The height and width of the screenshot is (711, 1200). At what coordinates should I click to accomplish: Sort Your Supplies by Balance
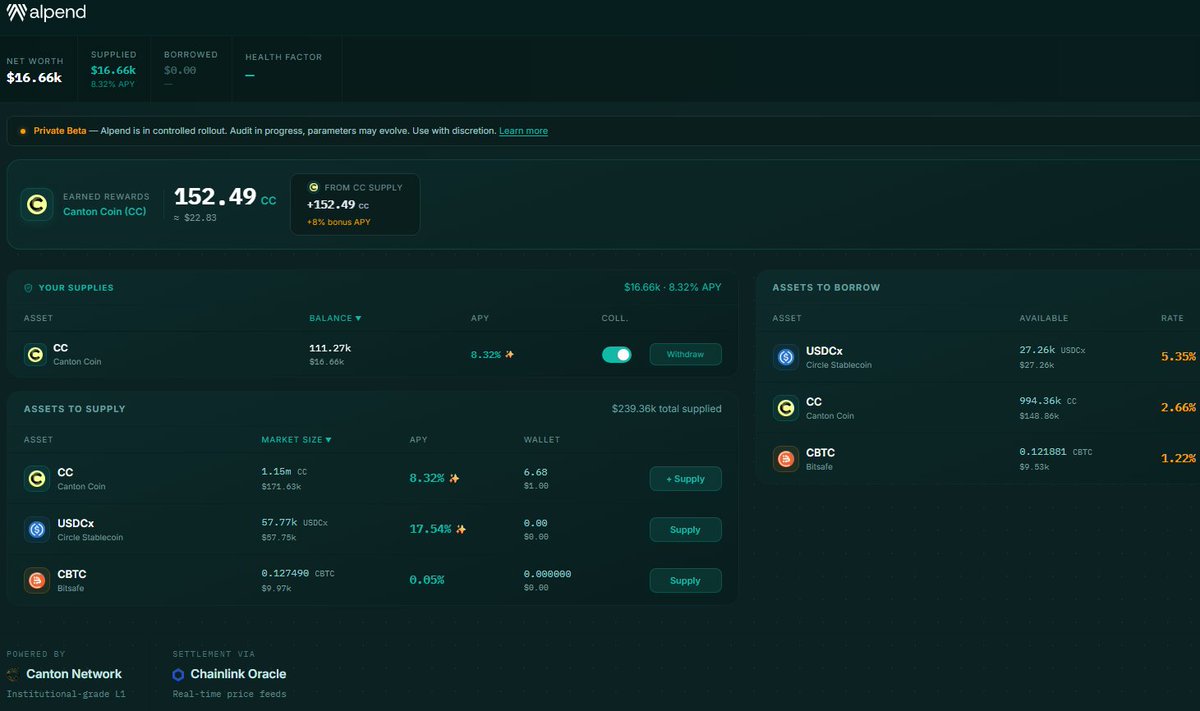335,318
